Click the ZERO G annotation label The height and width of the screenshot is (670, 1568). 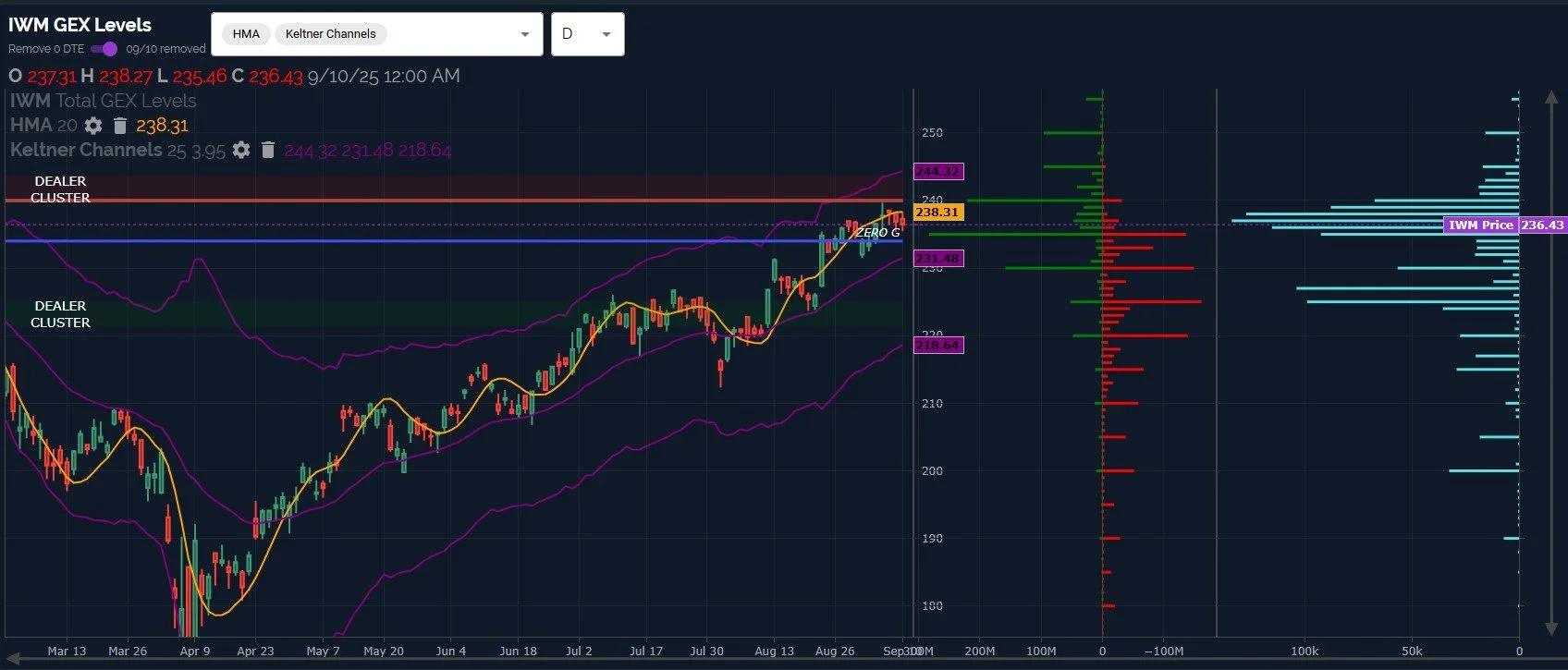point(877,232)
